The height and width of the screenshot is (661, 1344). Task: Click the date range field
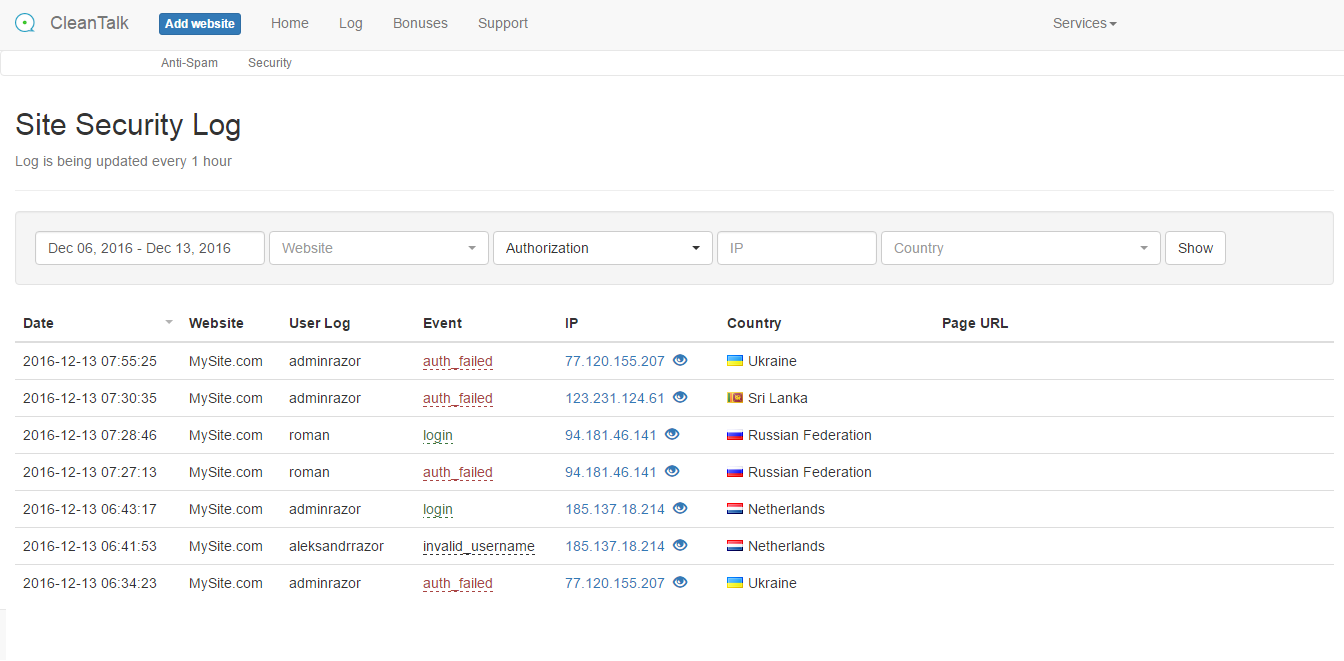[150, 248]
